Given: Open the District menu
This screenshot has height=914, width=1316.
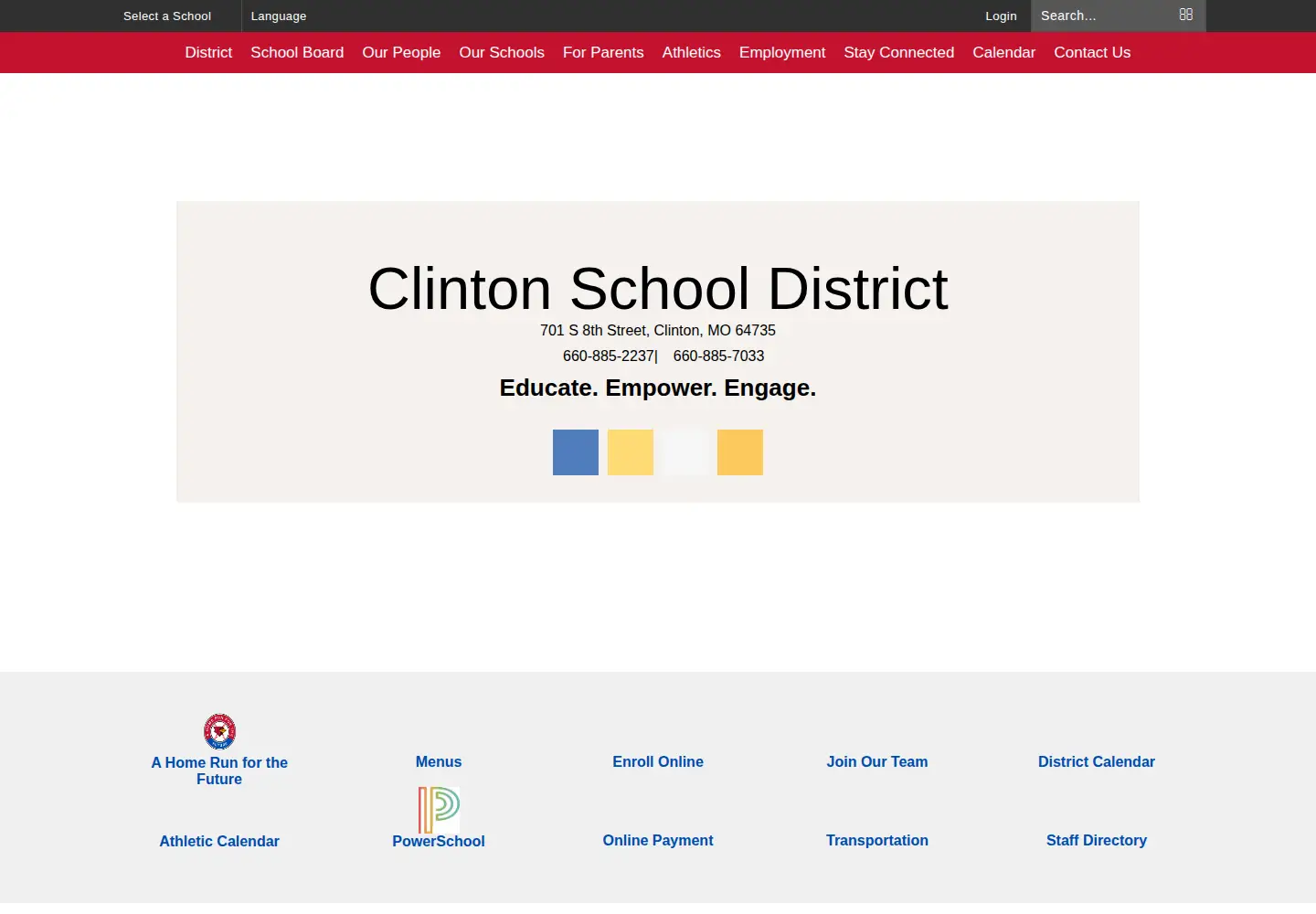Looking at the screenshot, I should coord(208,52).
